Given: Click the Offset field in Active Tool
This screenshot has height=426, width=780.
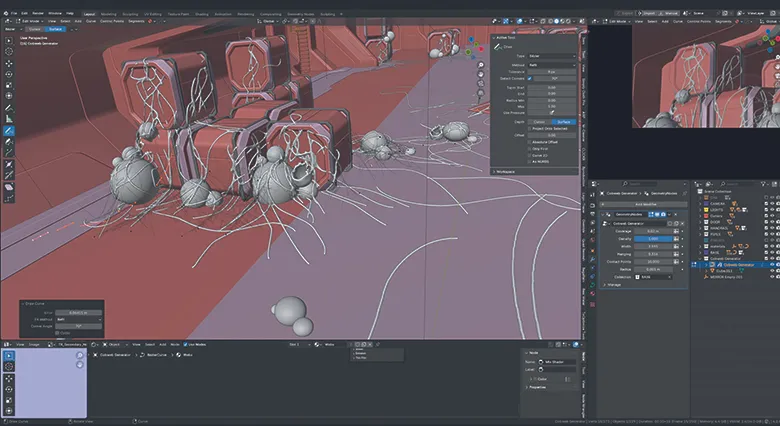Looking at the screenshot, I should point(552,135).
